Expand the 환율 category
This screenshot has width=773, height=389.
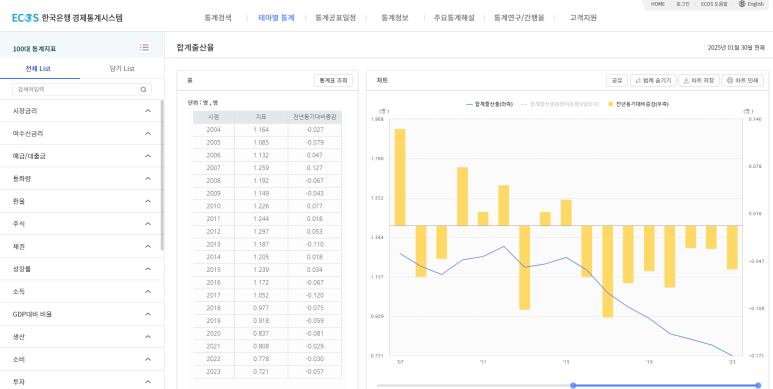pyautogui.click(x=82, y=201)
